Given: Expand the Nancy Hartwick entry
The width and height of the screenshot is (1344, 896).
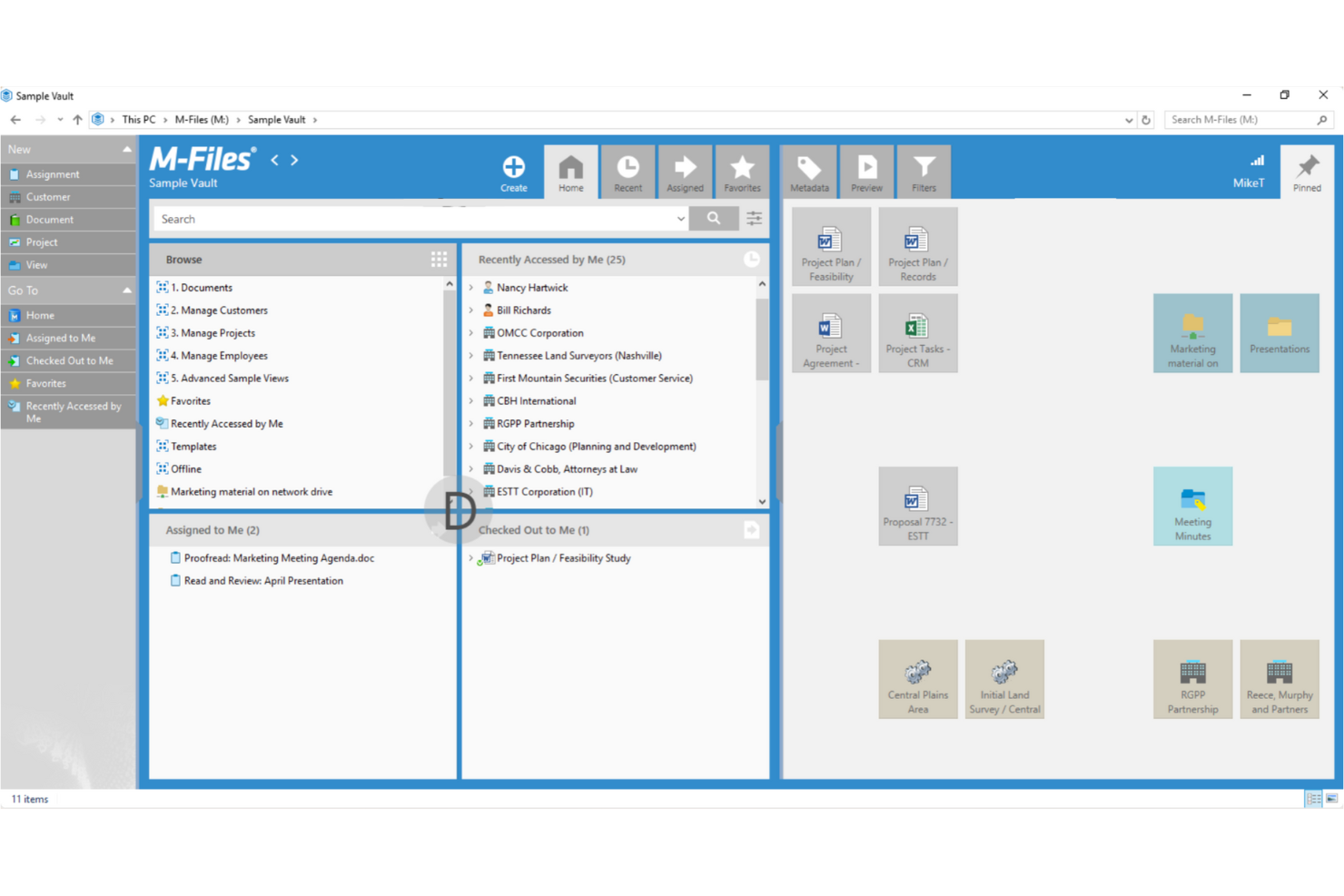Looking at the screenshot, I should tap(471, 288).
